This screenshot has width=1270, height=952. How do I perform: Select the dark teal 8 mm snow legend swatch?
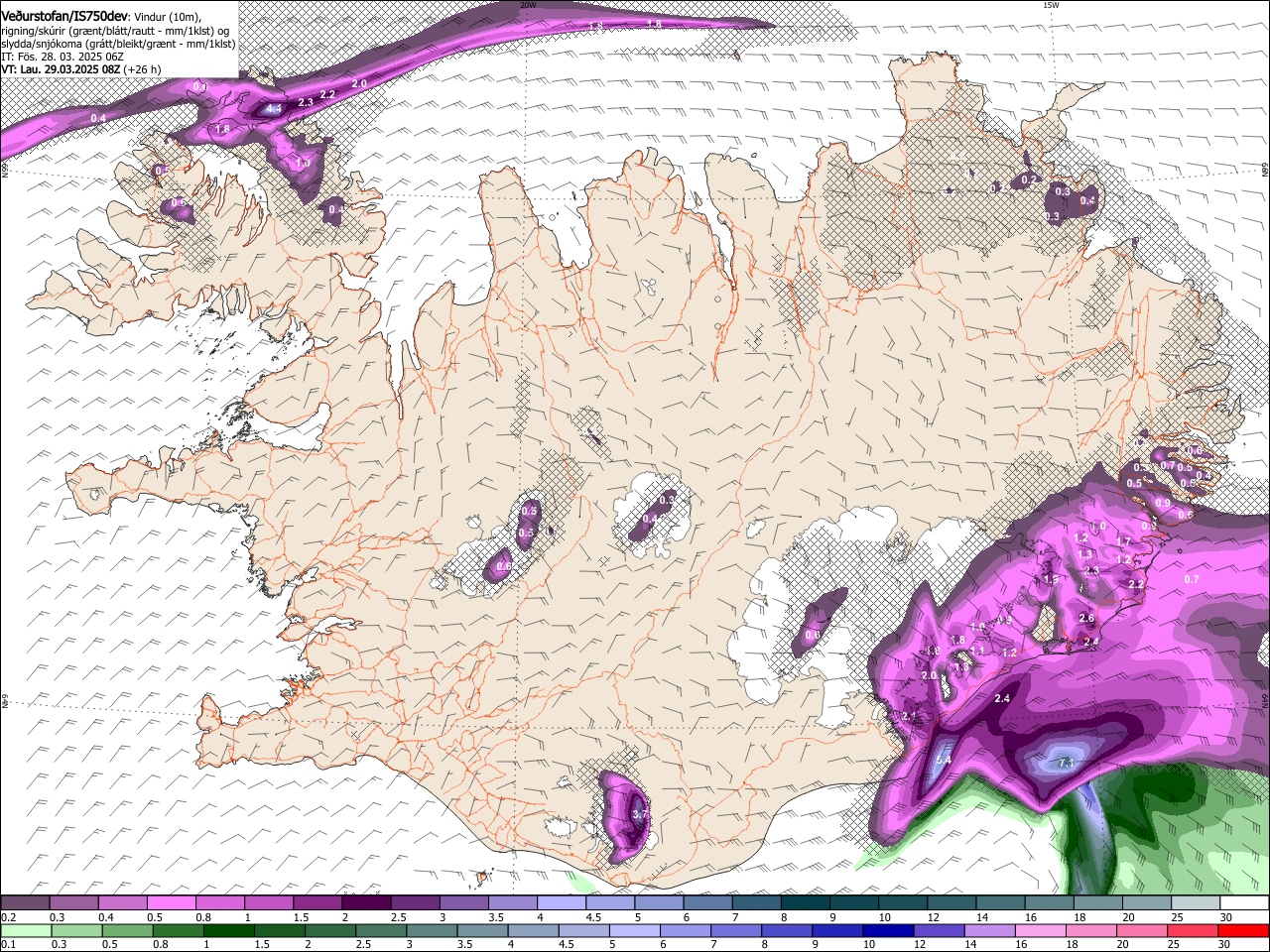pos(806,902)
